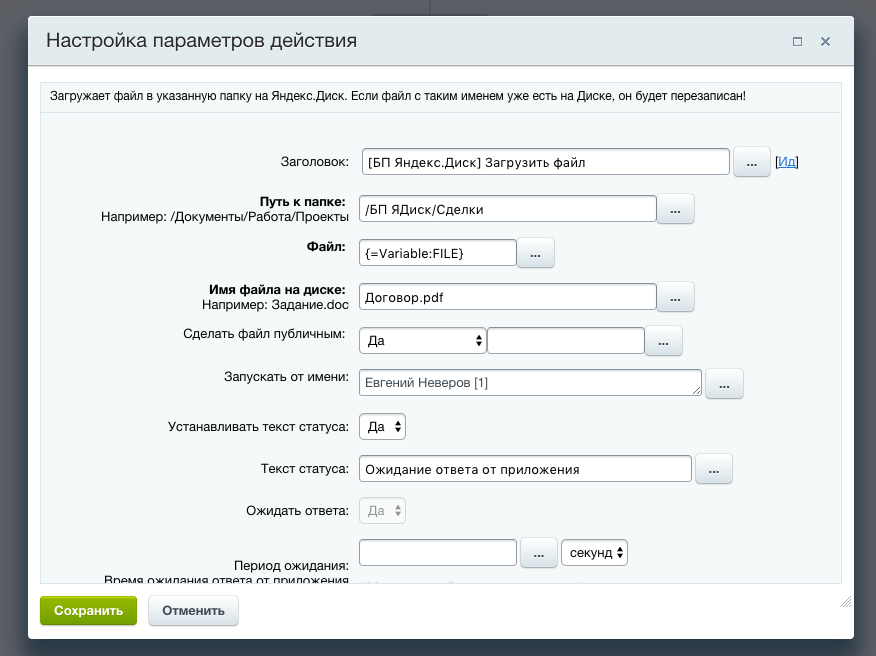Click the Период ожидания input field
The image size is (876, 656).
pos(437,553)
